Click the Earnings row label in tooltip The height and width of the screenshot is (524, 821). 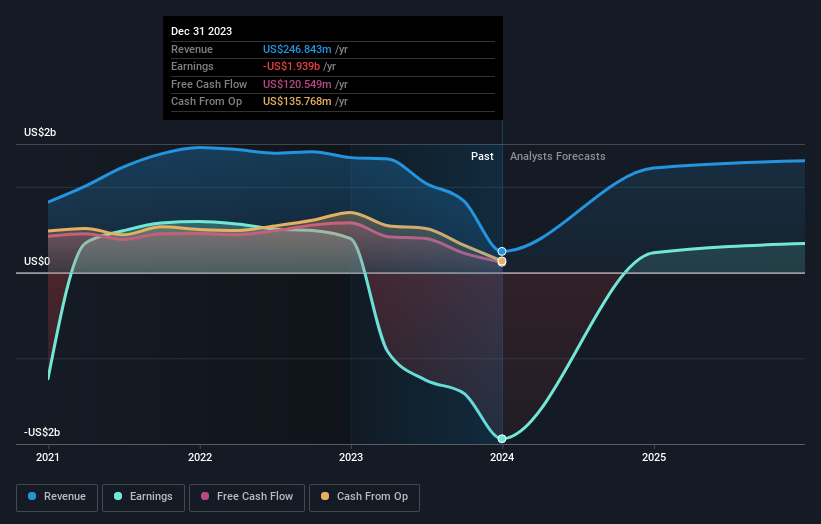[x=192, y=66]
